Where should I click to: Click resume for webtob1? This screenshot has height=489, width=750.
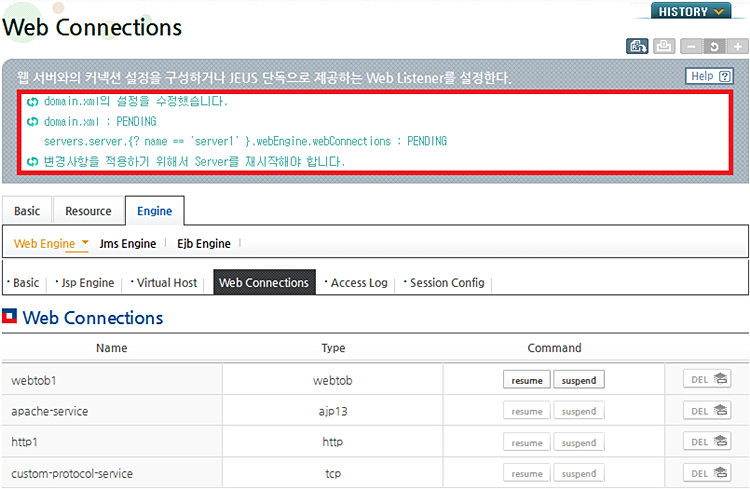(527, 380)
